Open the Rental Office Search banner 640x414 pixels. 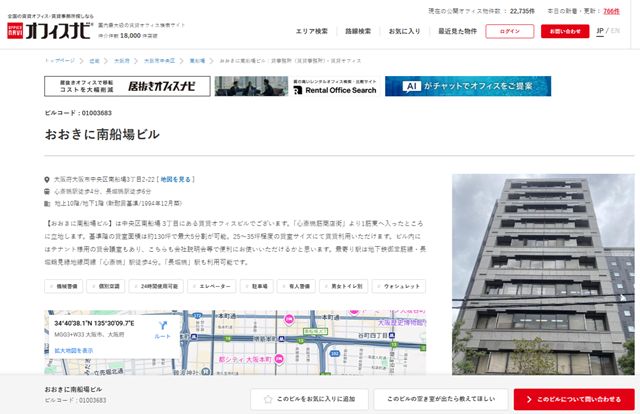pyautogui.click(x=296, y=86)
